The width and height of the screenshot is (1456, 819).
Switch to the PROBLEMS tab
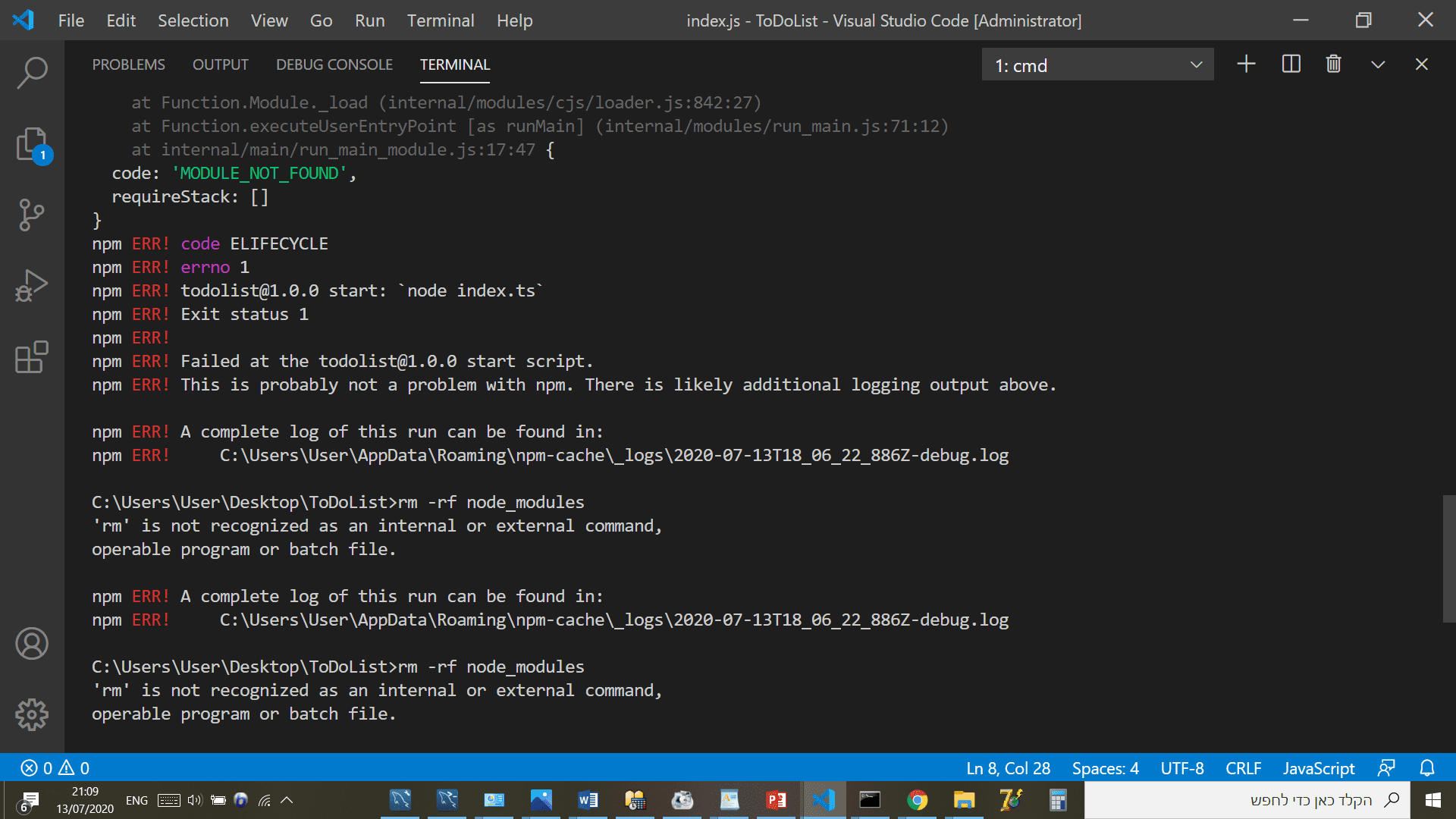pyautogui.click(x=128, y=64)
